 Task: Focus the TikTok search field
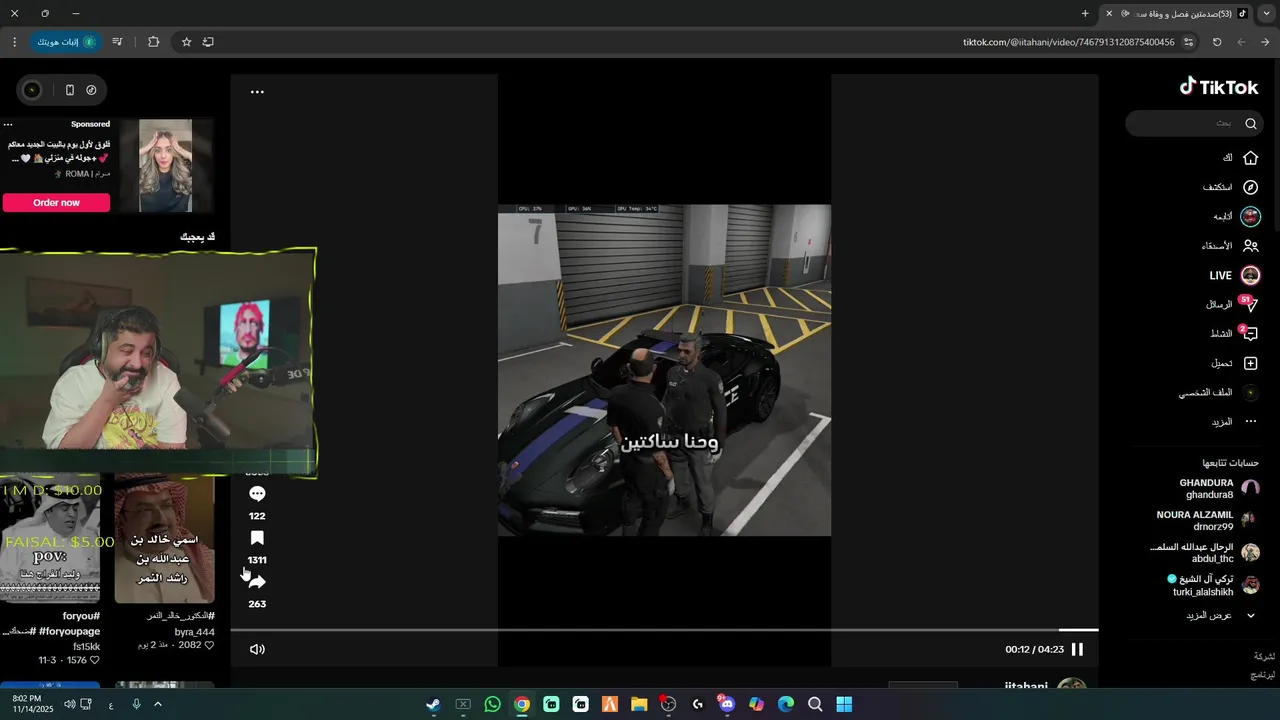coord(1194,124)
